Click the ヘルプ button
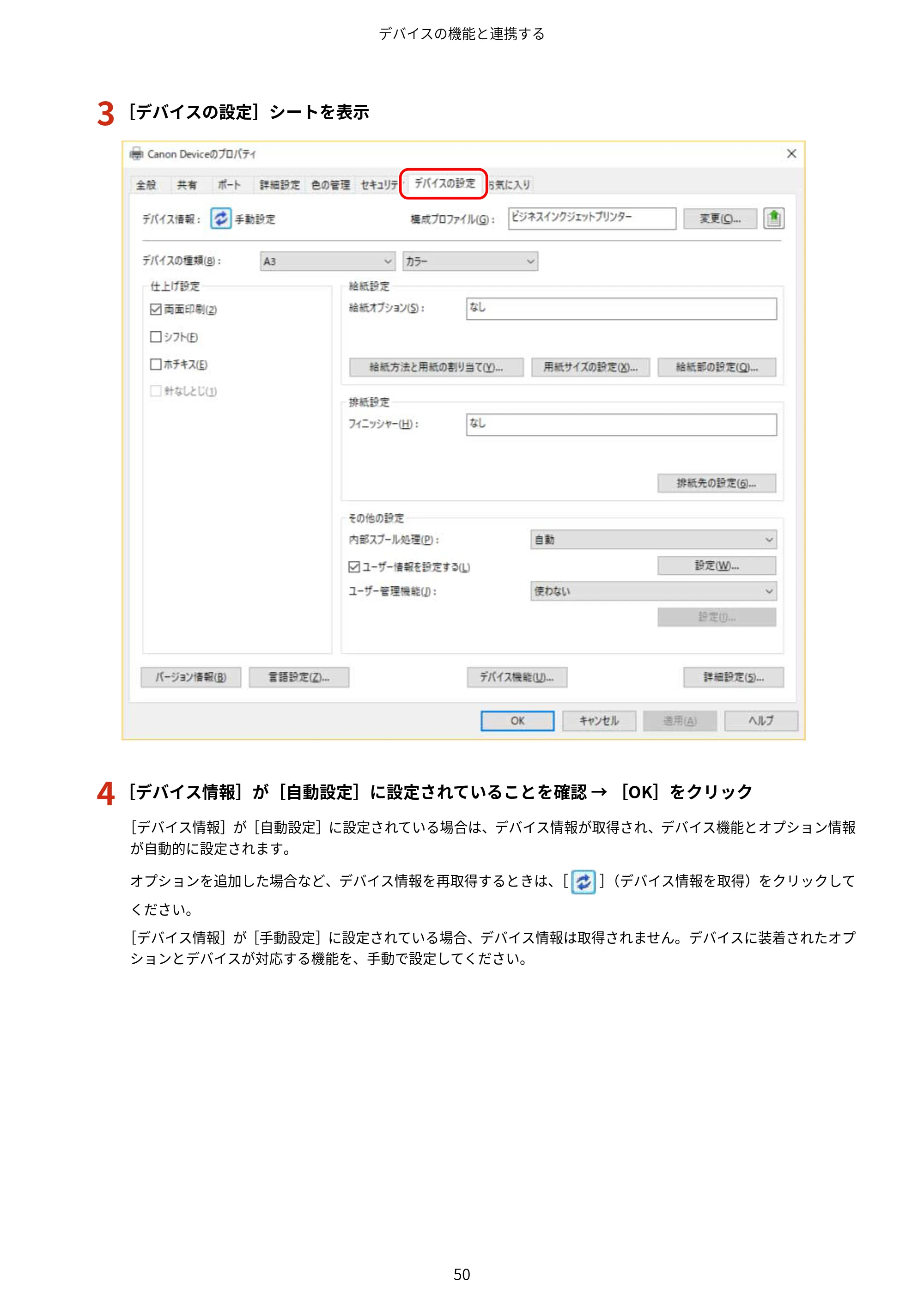 [x=761, y=721]
